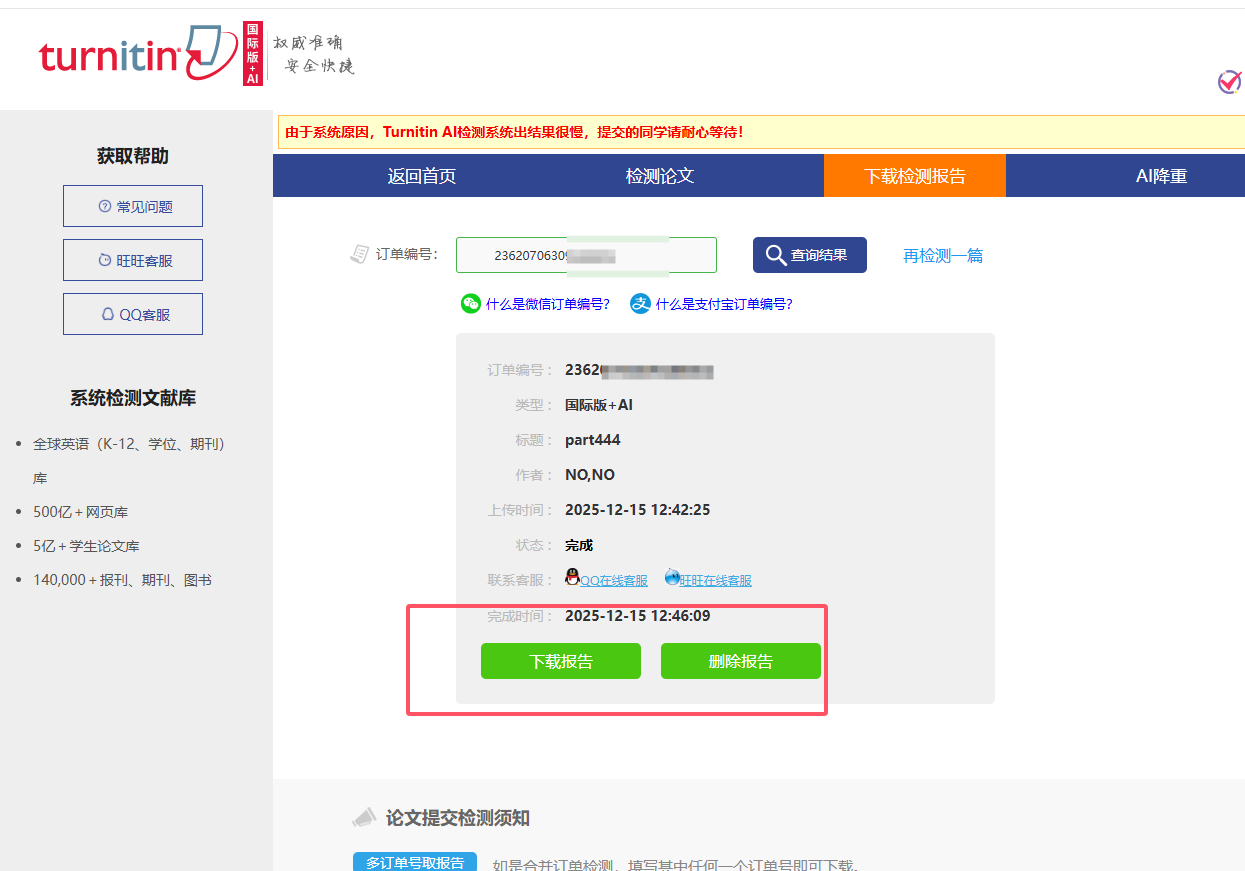Click the WeChat icon beside 什么是微信订单编号
The width and height of the screenshot is (1245, 871).
pos(469,303)
